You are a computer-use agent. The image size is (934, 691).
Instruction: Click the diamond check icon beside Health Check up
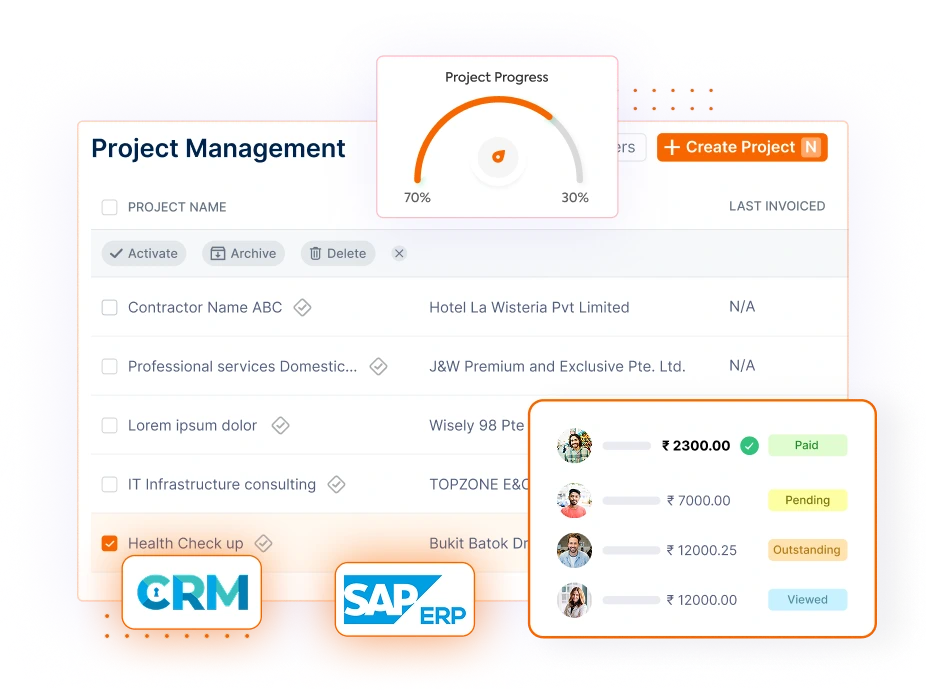[x=263, y=543]
